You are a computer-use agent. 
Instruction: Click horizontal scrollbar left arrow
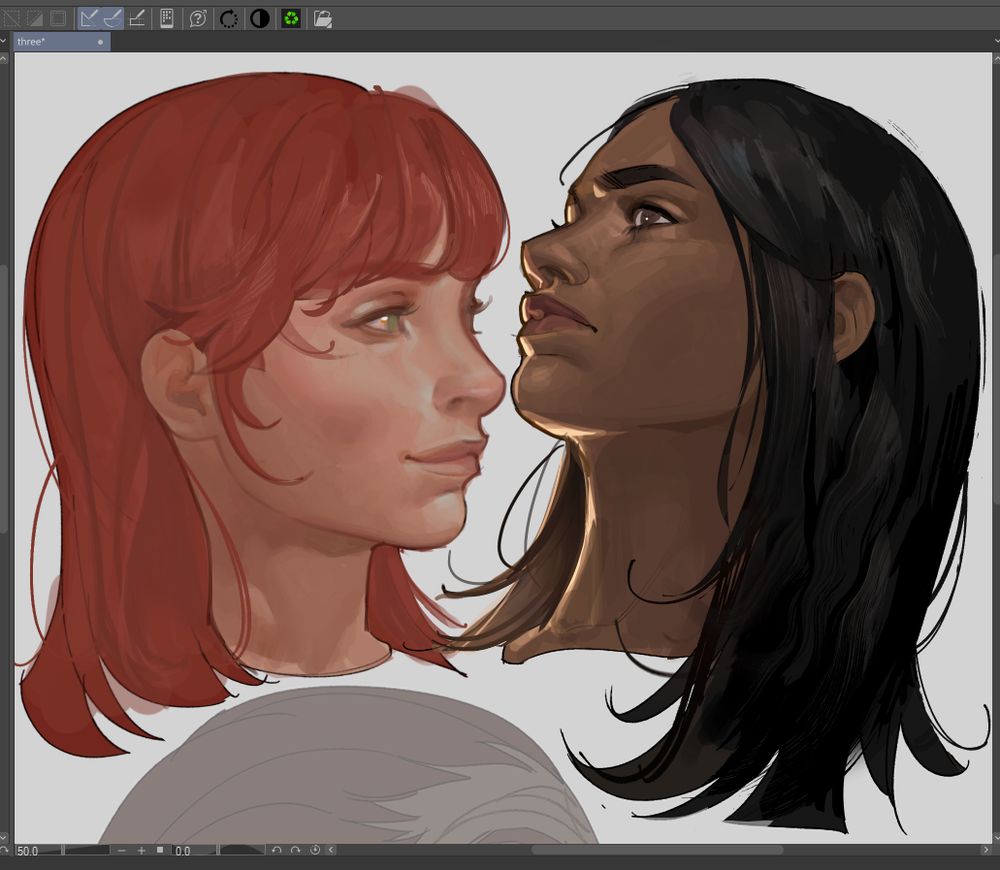[331, 850]
